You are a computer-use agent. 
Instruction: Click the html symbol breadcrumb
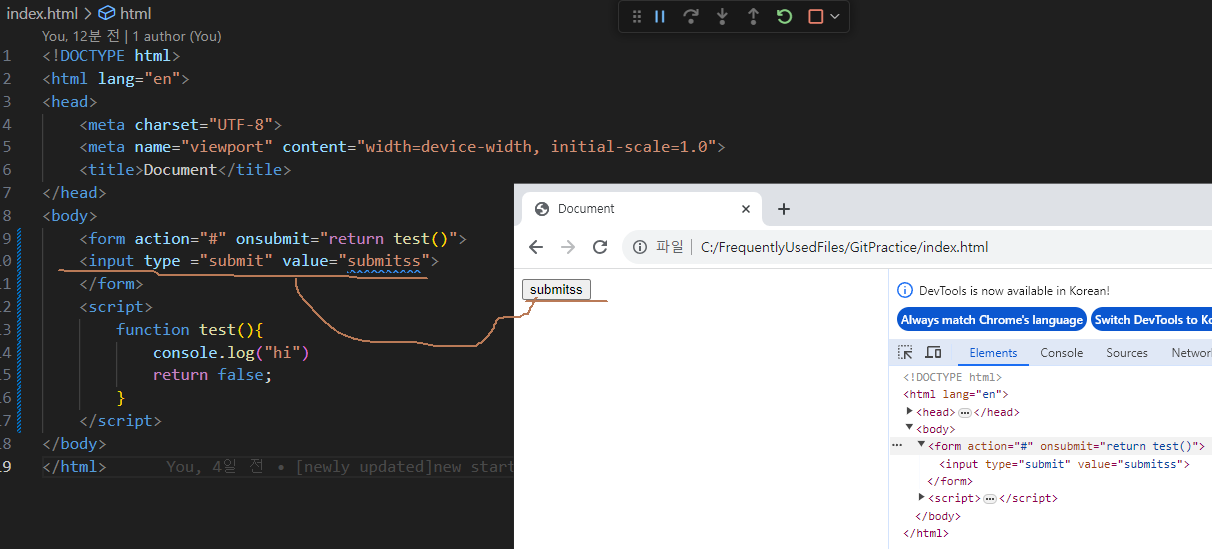click(125, 13)
